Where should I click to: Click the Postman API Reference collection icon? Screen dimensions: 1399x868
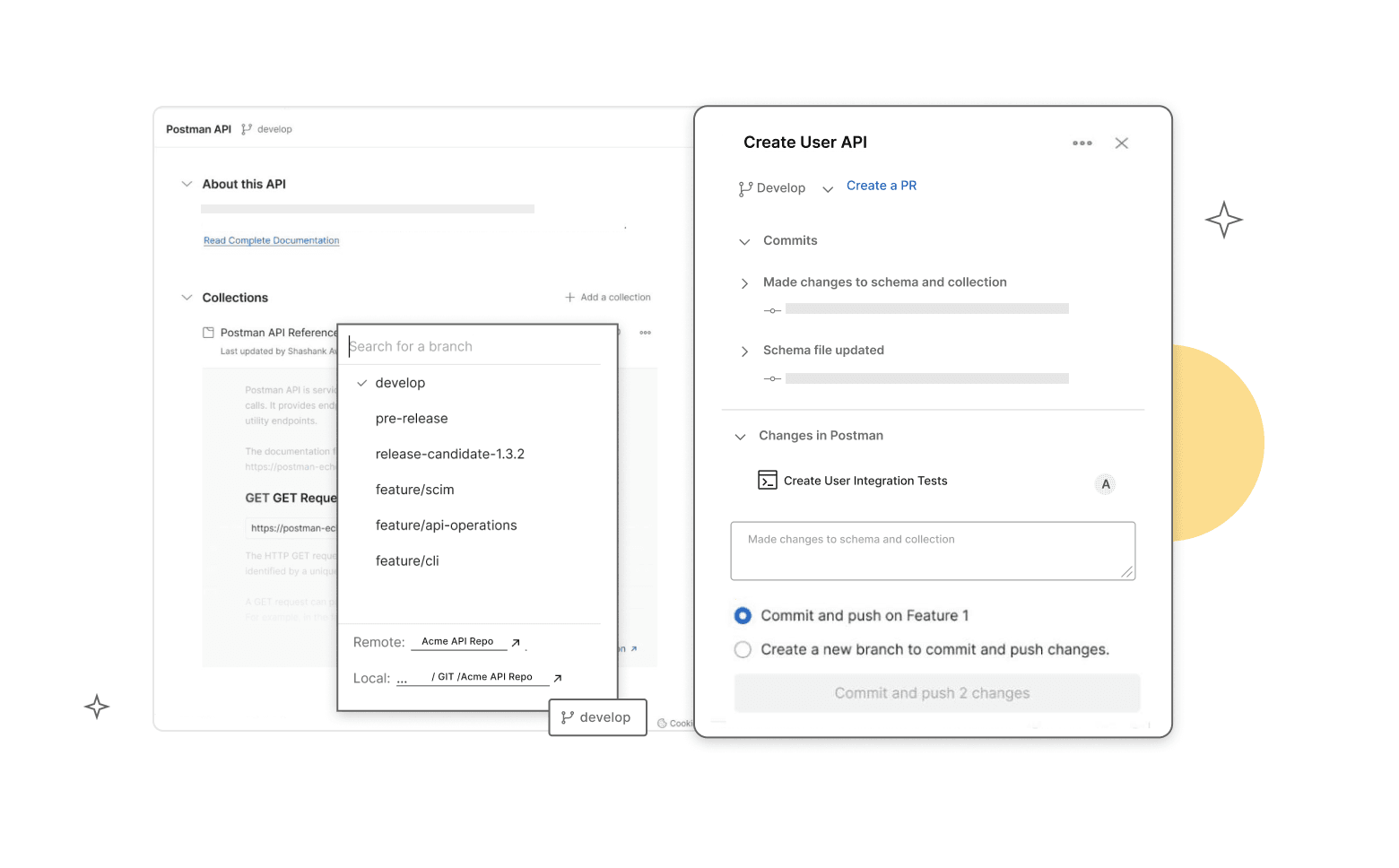click(x=208, y=333)
